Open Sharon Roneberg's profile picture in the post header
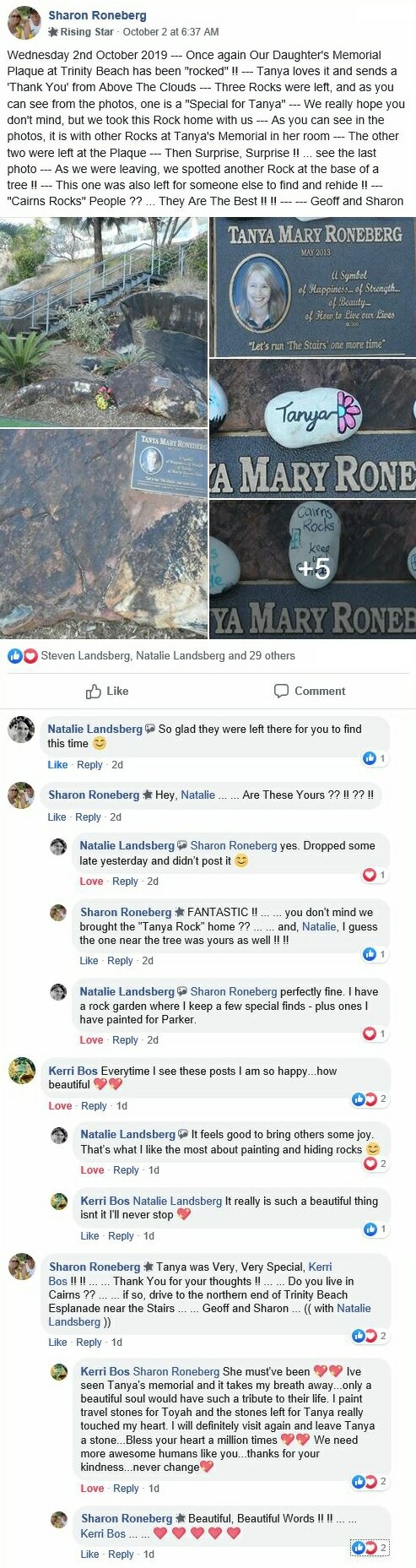 click(x=24, y=23)
